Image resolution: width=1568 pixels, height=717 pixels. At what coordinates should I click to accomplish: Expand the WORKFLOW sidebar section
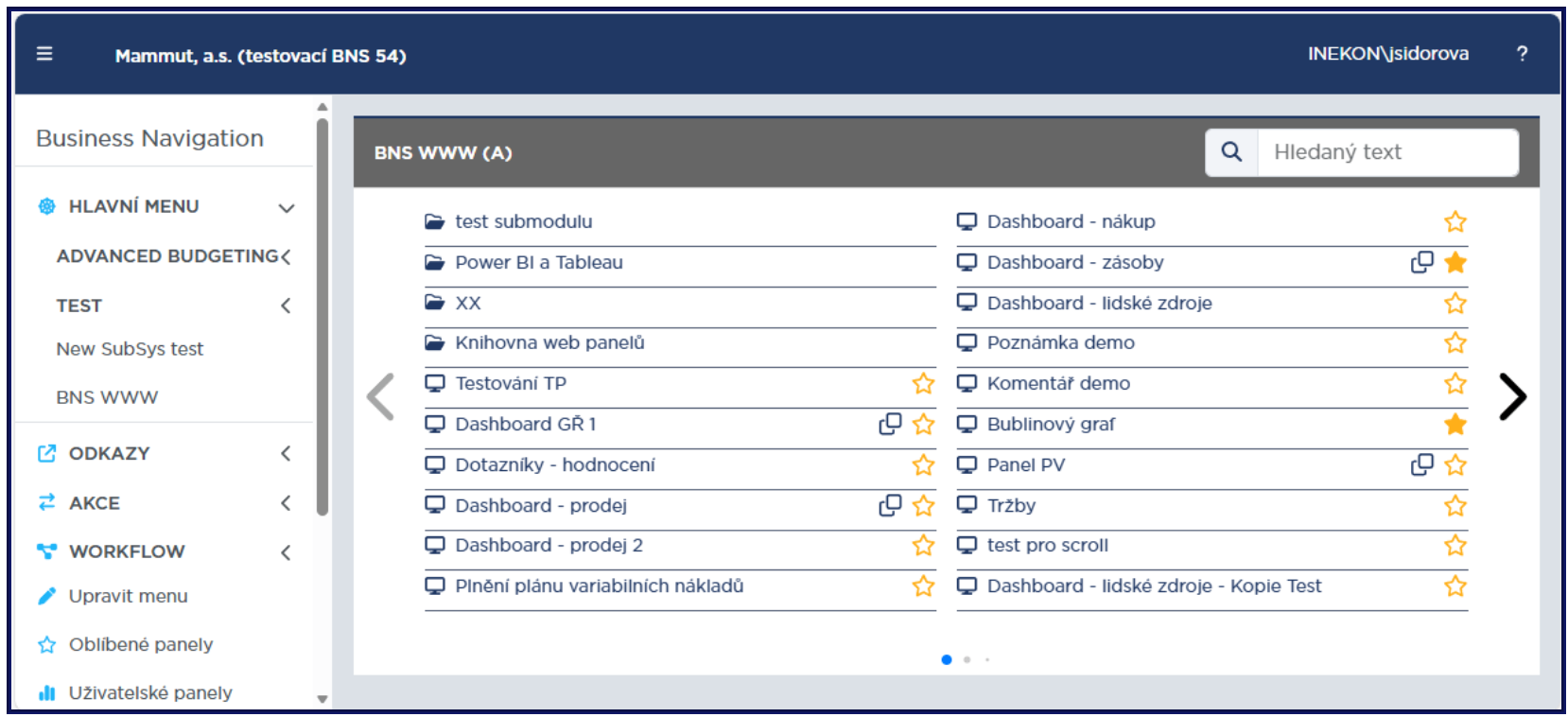(286, 551)
